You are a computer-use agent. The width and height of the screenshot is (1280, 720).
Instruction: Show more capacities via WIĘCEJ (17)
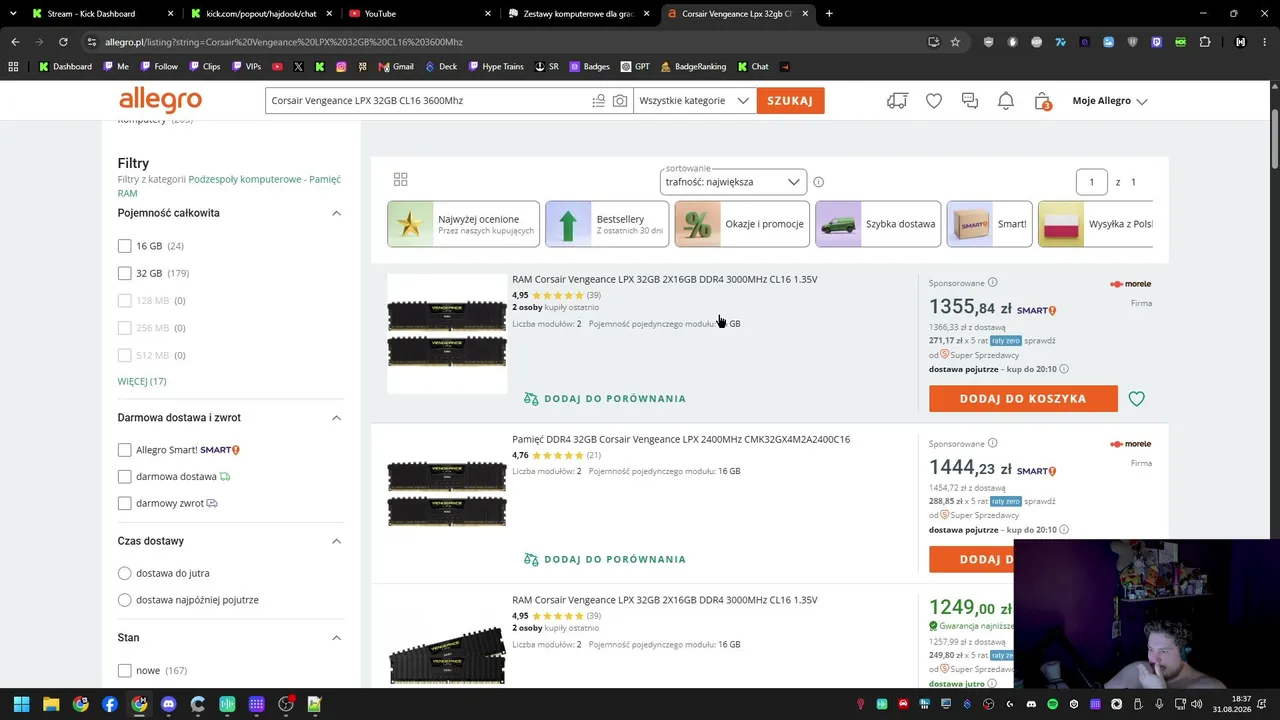[142, 381]
